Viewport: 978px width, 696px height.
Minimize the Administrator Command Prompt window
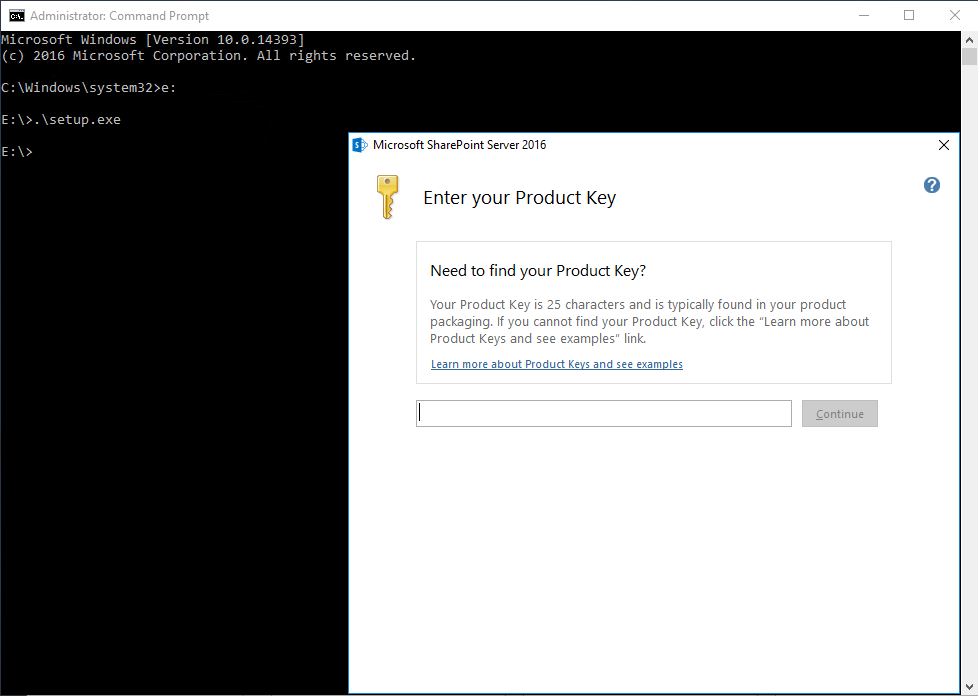[864, 15]
